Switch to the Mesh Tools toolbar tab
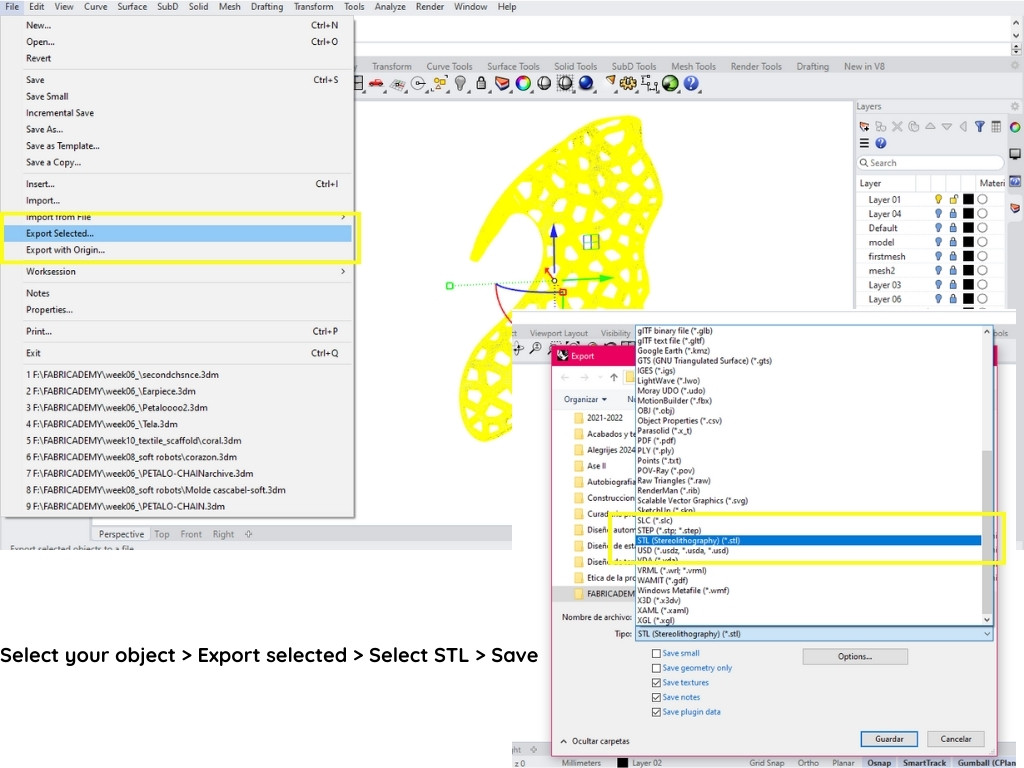This screenshot has height=768, width=1024. click(x=693, y=67)
